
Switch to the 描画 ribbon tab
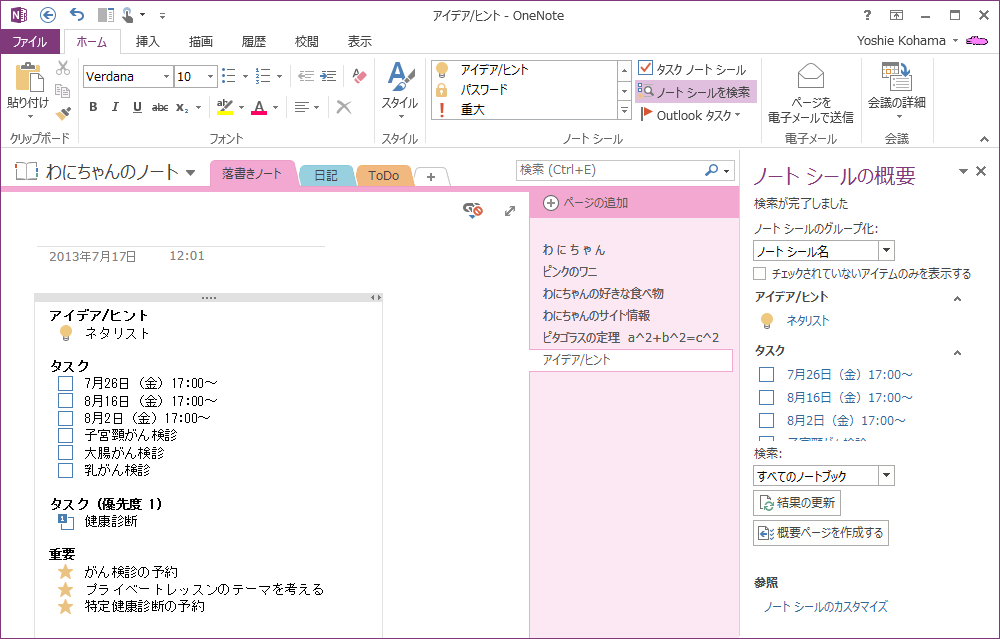(x=200, y=41)
